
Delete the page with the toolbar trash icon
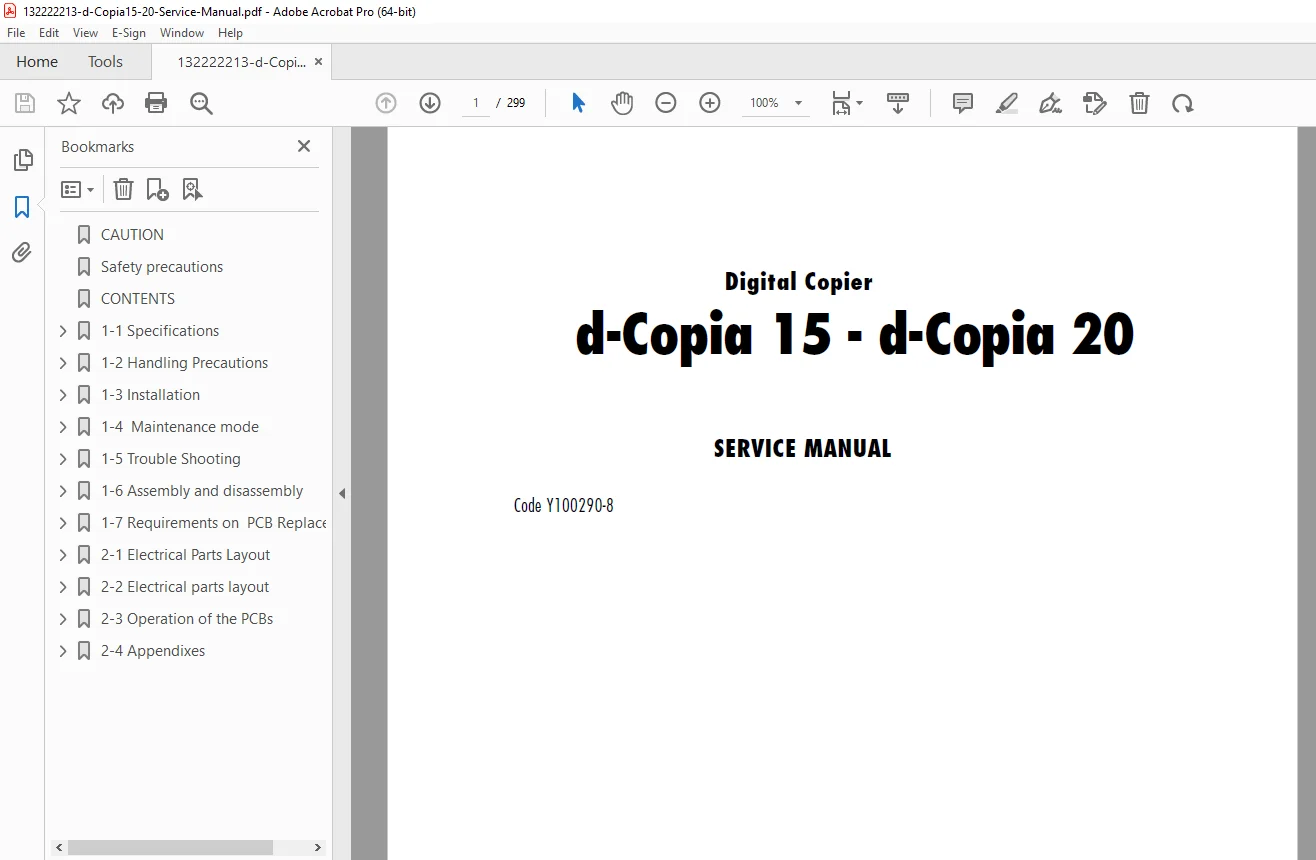[x=1139, y=103]
